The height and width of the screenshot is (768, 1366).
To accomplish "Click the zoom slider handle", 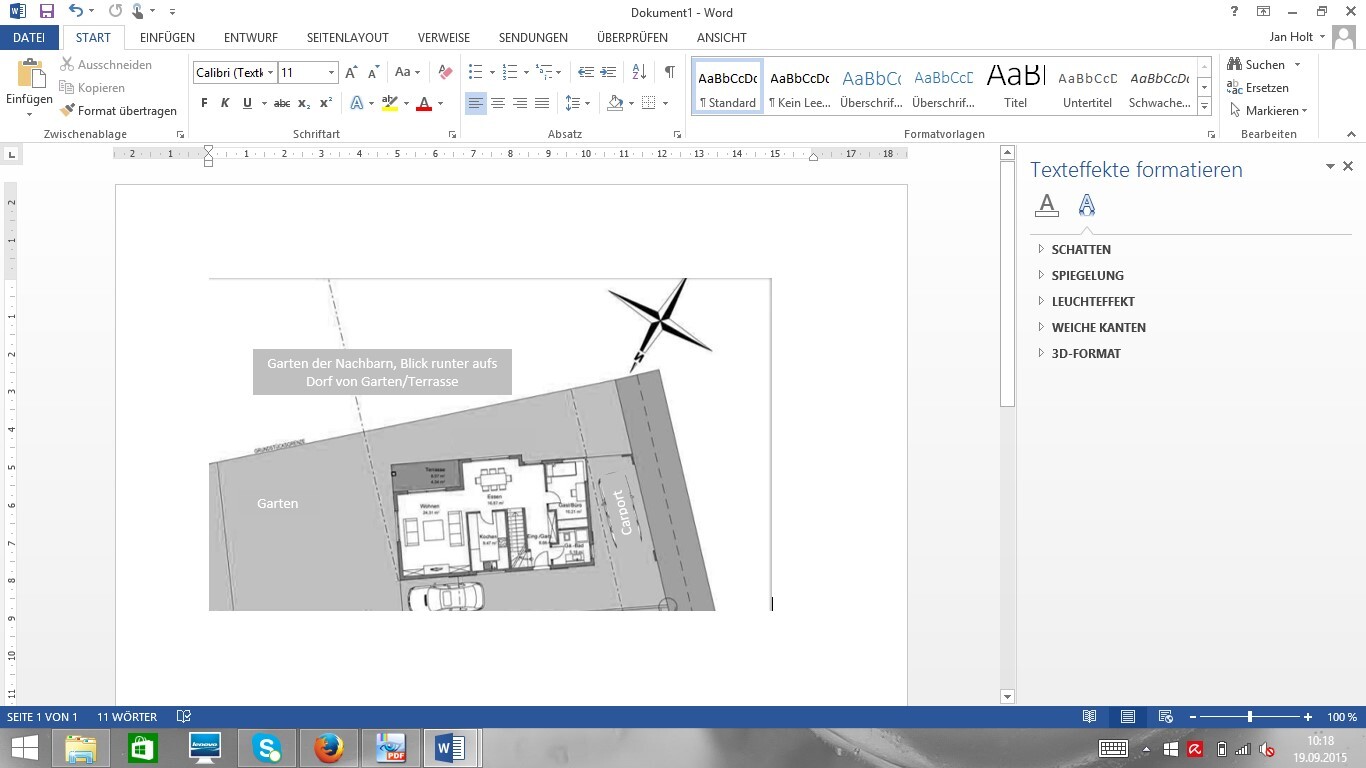I will [1250, 717].
